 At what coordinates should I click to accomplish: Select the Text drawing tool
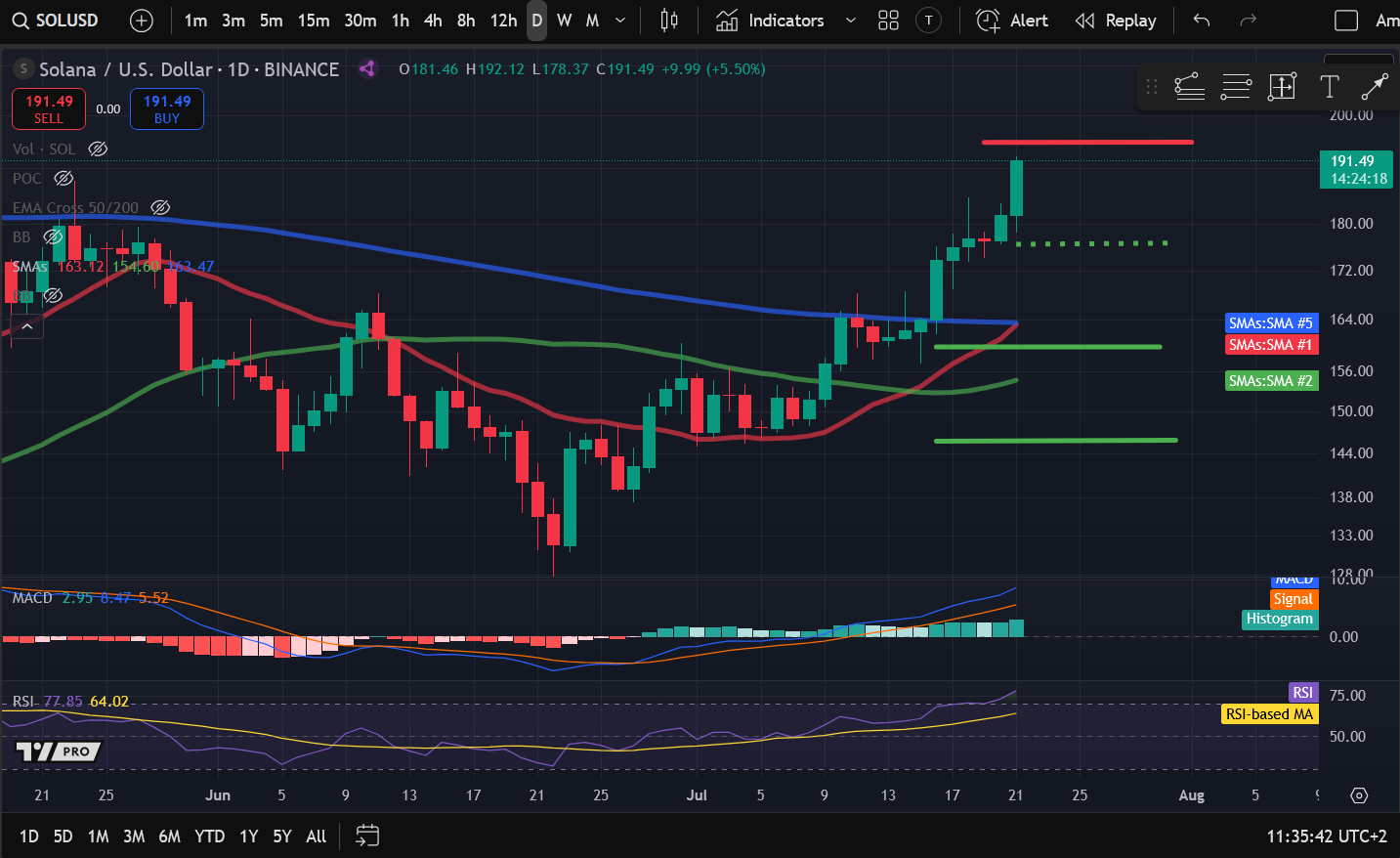tap(1329, 87)
